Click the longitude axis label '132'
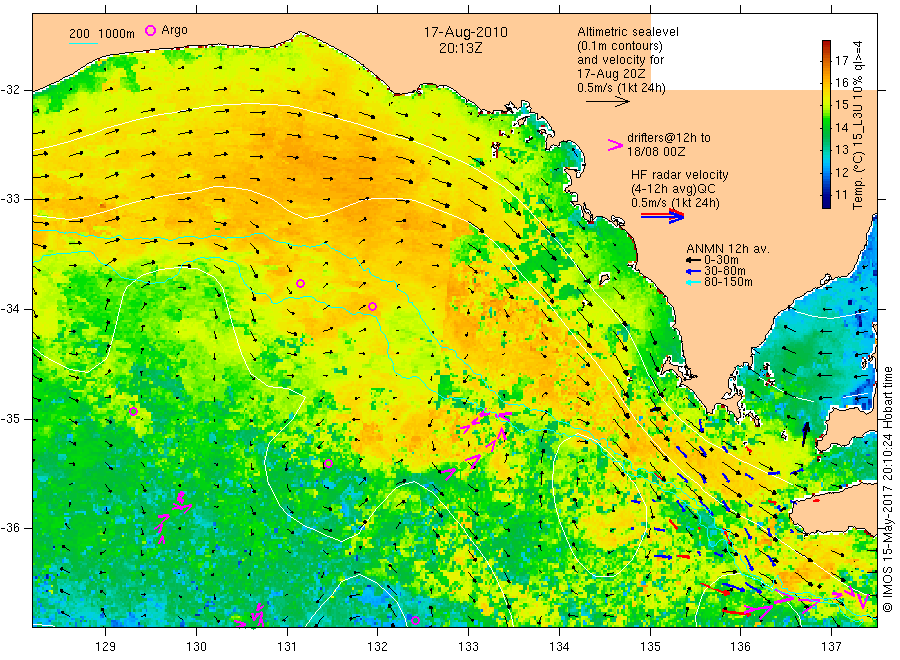900x660 pixels. tap(378, 647)
